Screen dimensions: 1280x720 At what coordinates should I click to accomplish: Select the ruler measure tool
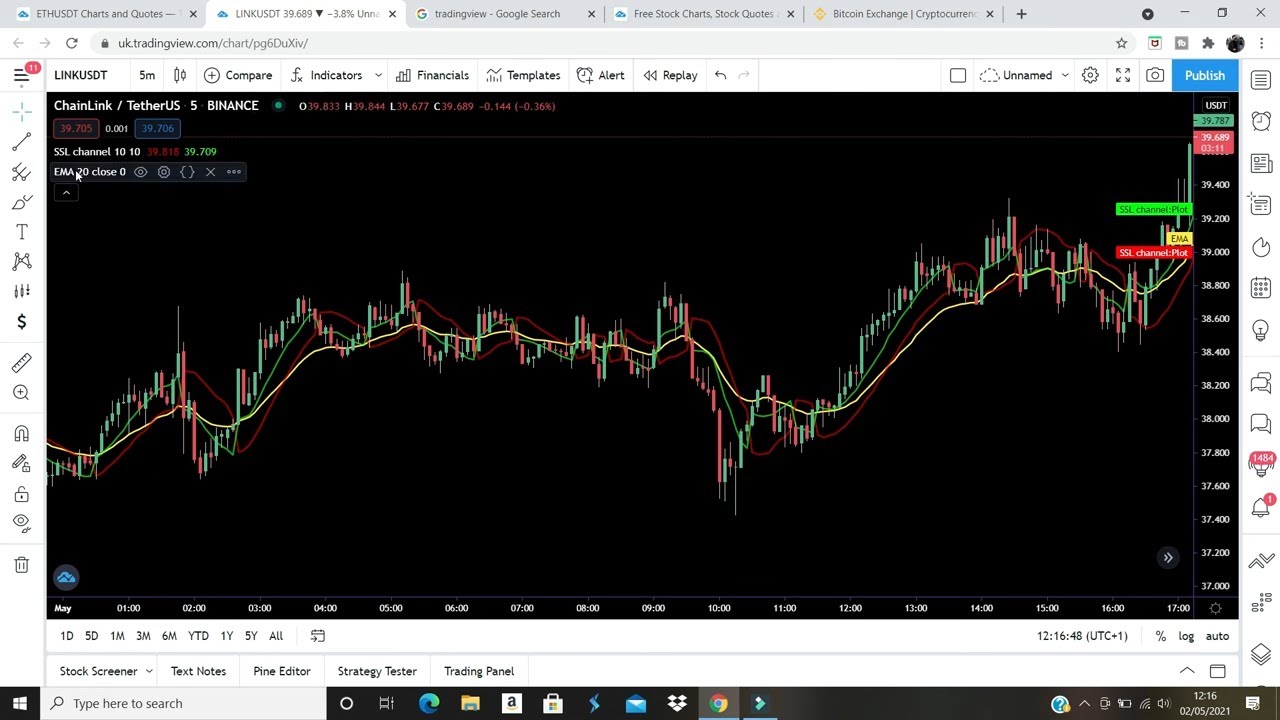21,363
